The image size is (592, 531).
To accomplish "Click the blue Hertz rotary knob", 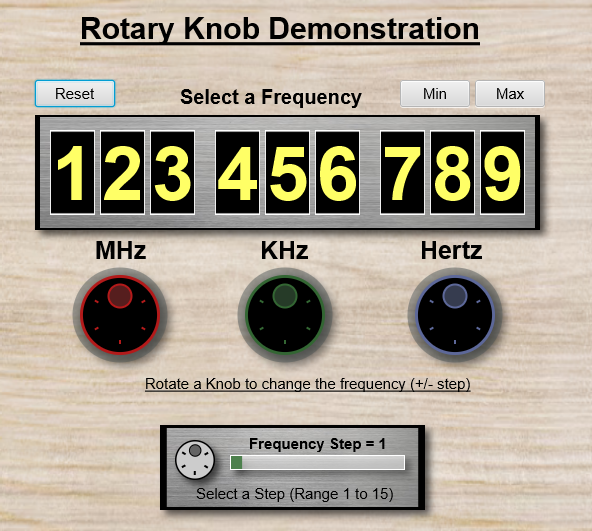I will 455,315.
